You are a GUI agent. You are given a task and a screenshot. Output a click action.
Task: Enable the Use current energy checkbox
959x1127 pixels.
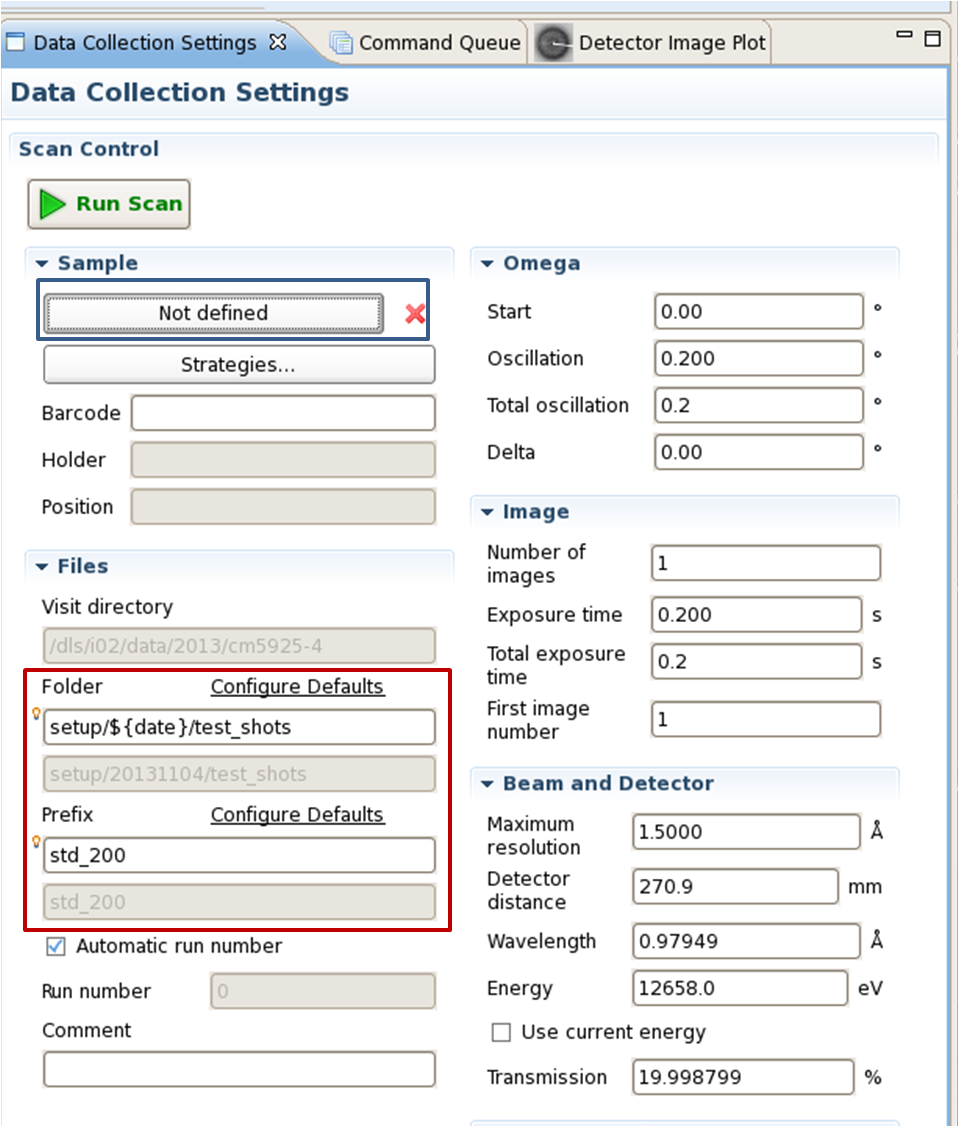tap(502, 1032)
